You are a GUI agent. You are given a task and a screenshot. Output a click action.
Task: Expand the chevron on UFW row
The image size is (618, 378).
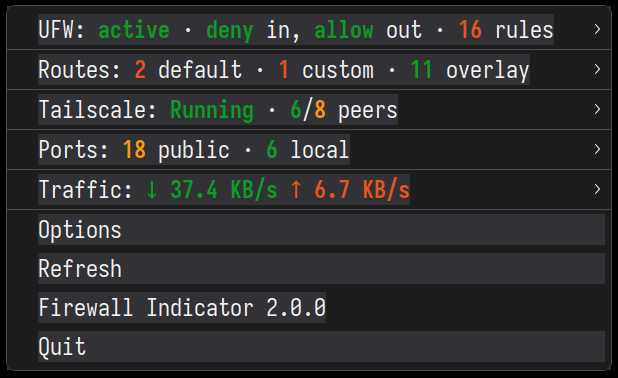[598, 30]
